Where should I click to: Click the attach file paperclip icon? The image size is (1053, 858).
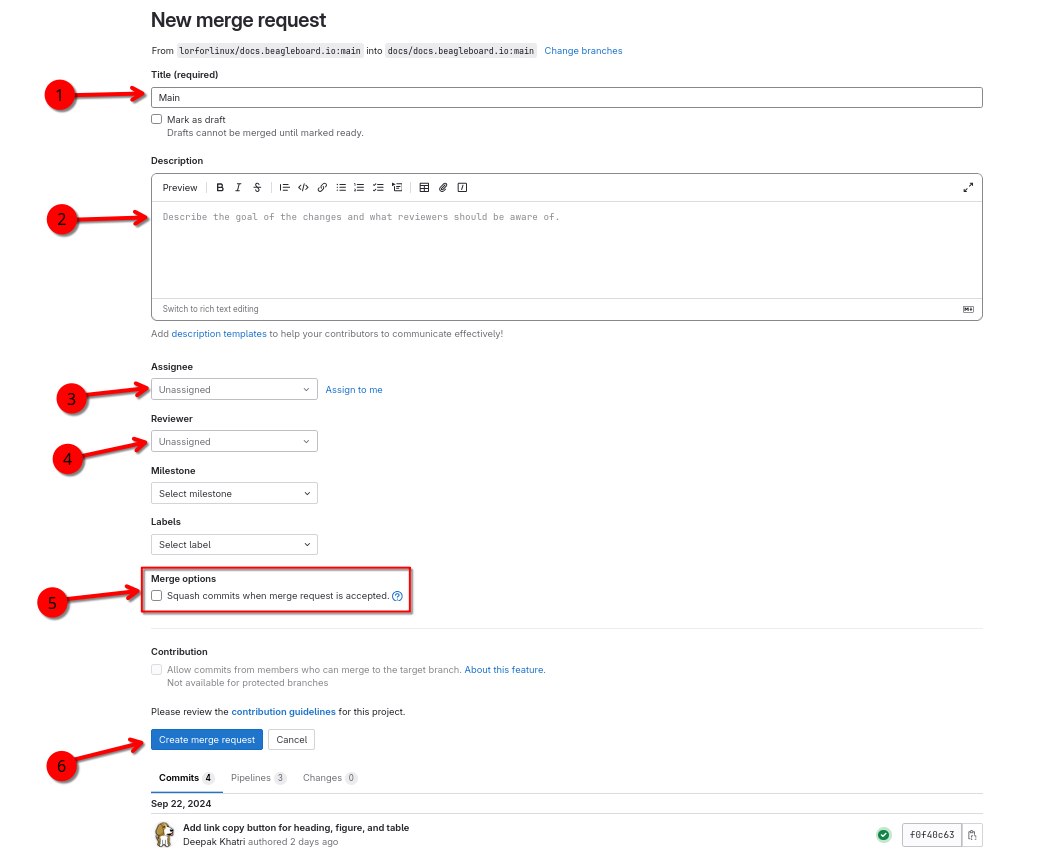click(443, 188)
